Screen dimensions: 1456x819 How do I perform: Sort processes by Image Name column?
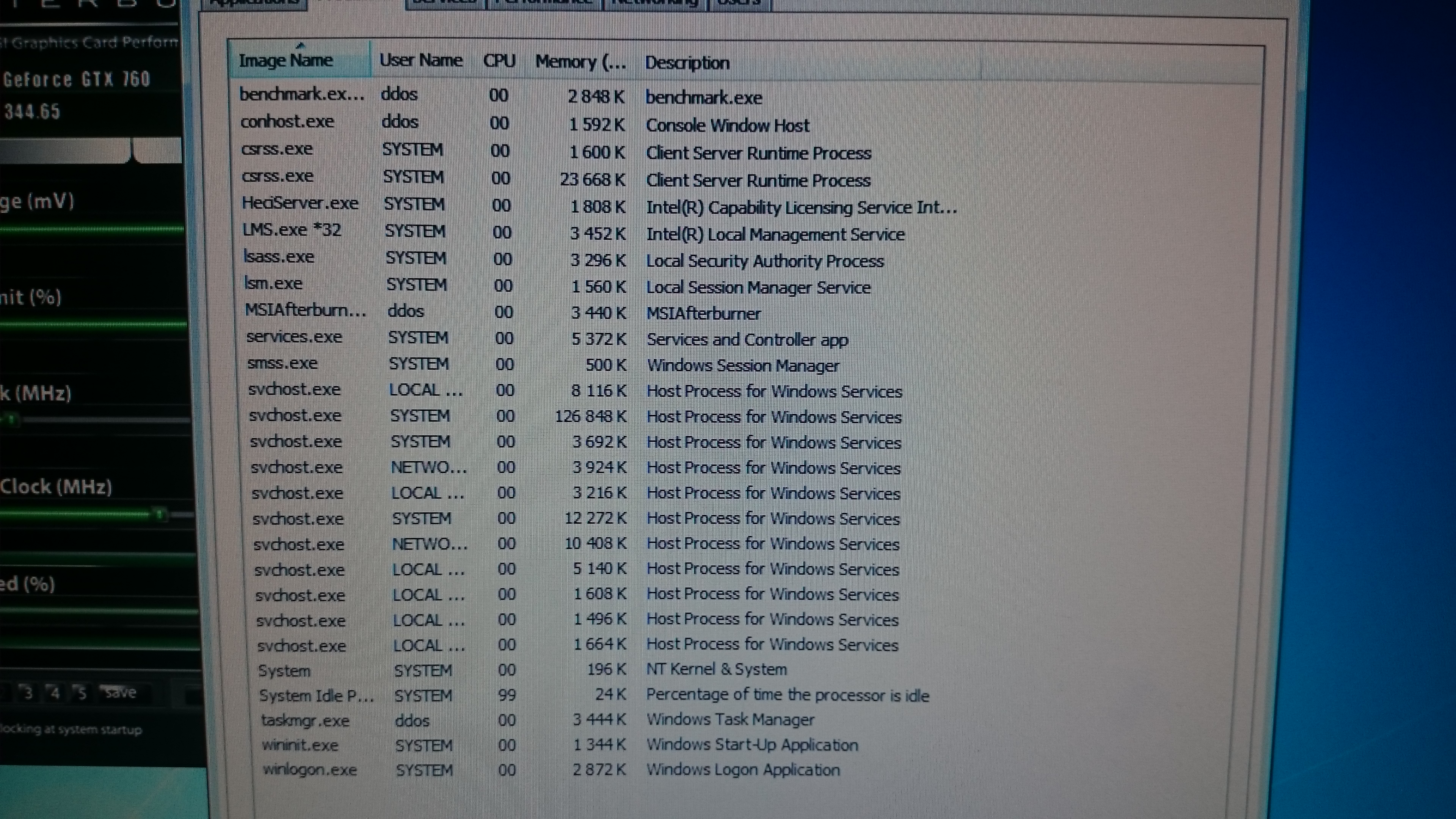tap(300, 60)
